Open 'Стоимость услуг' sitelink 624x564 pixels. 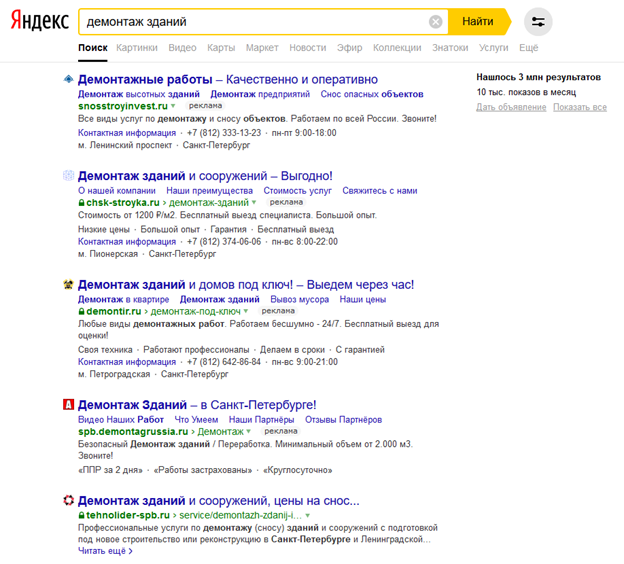click(297, 191)
